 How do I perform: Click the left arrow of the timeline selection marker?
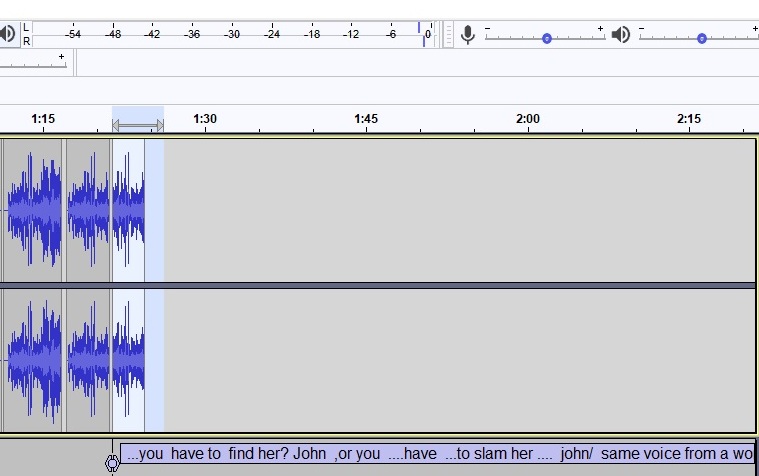pyautogui.click(x=116, y=126)
